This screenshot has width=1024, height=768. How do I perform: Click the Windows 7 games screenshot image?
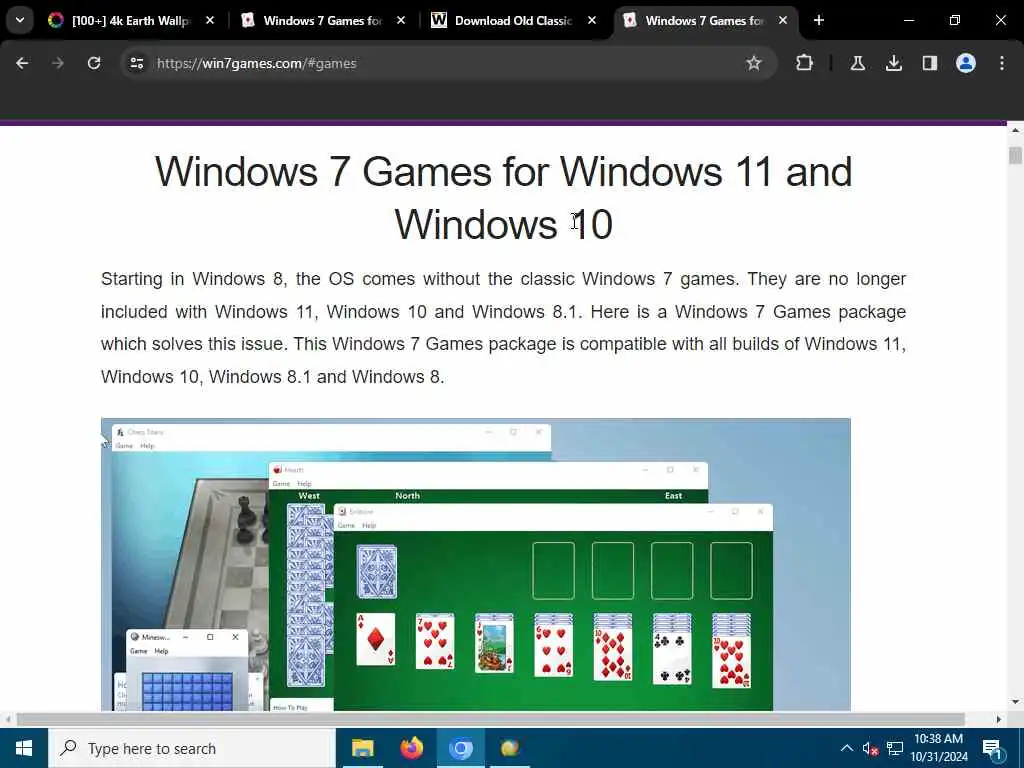point(475,564)
